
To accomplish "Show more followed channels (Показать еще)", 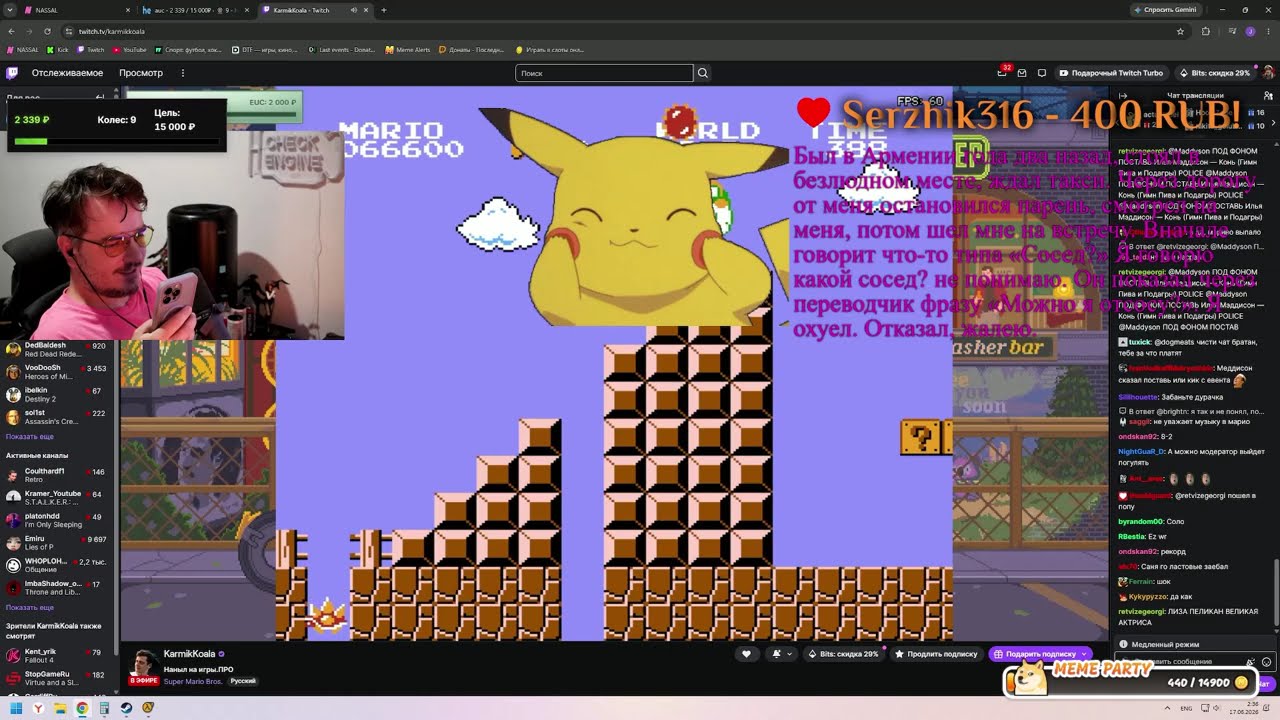I will coord(30,437).
